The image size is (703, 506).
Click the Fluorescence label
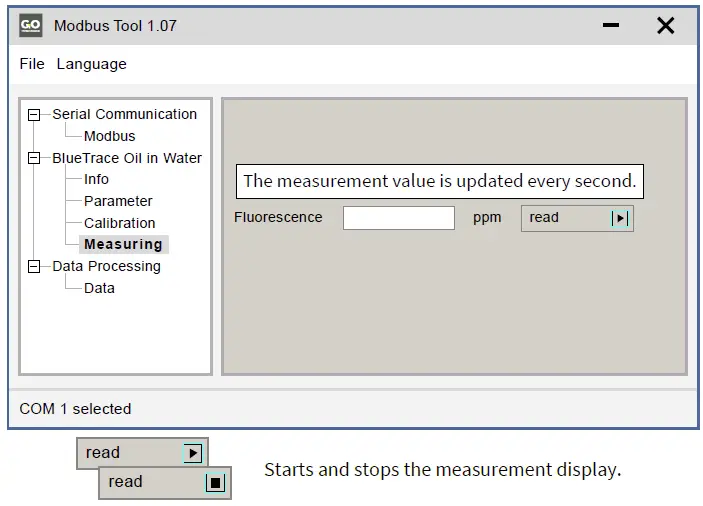[278, 217]
